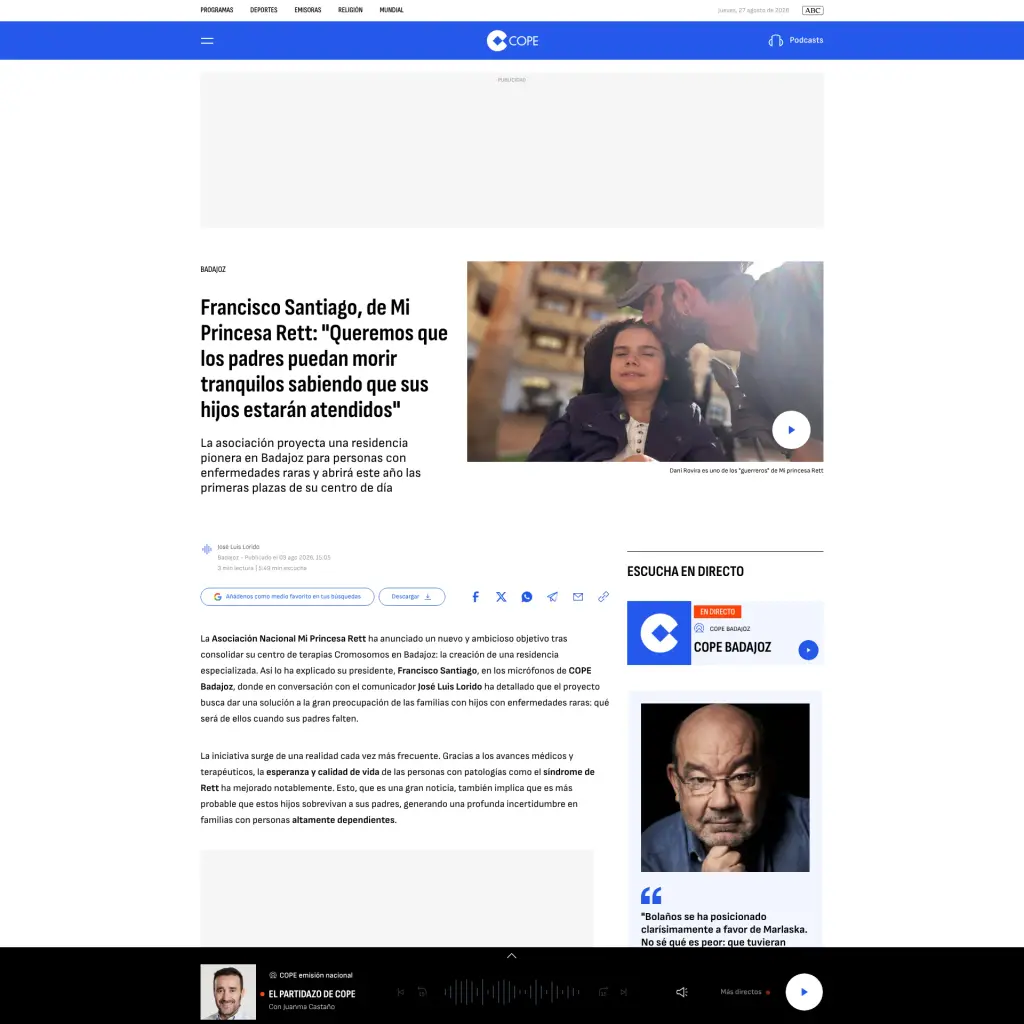Copy the article link

pos(603,596)
